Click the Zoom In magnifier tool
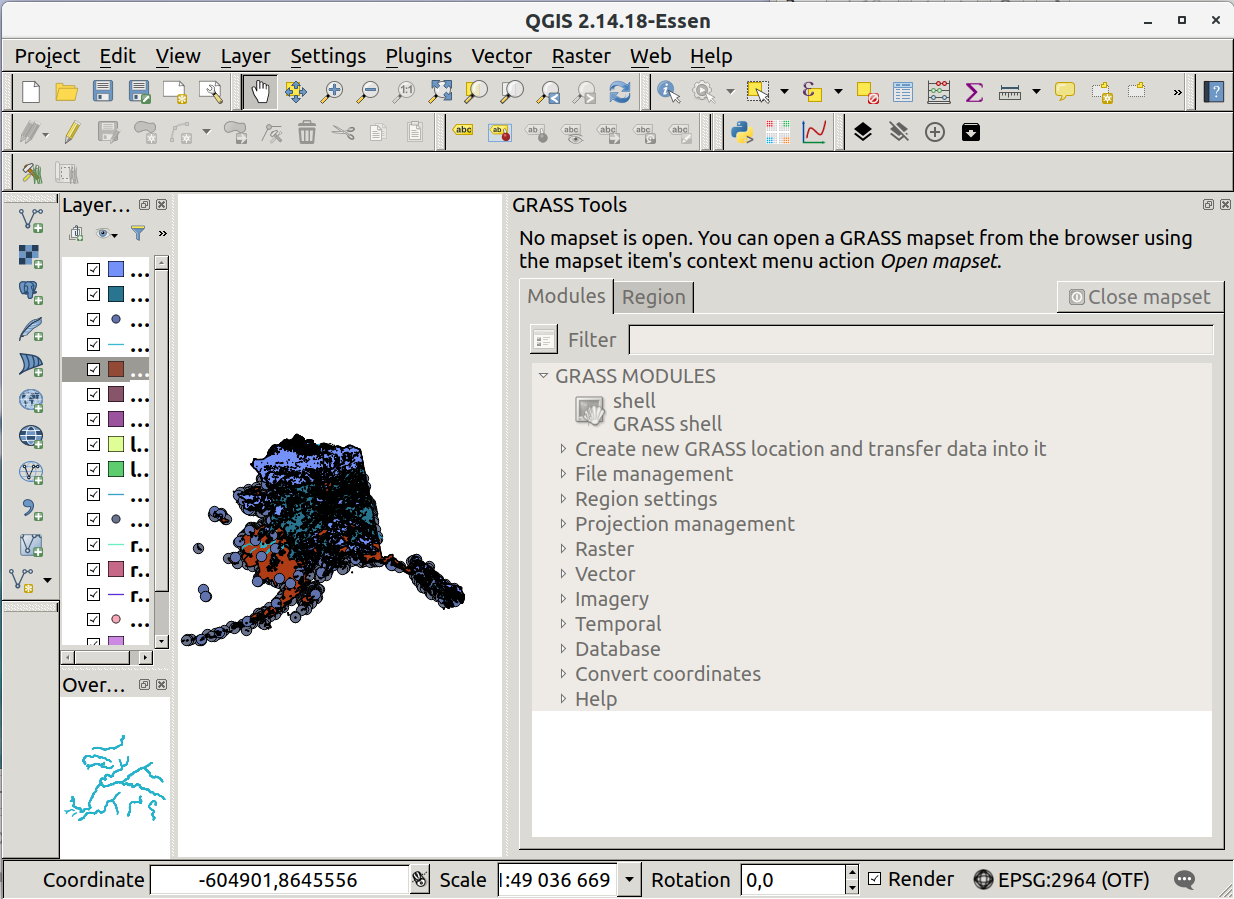 click(332, 92)
